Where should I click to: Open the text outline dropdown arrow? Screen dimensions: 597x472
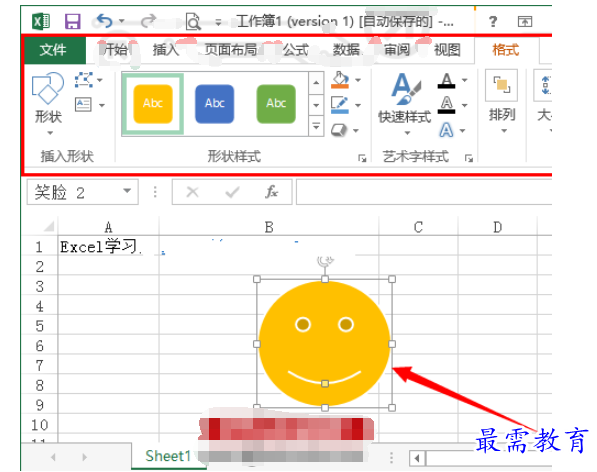pos(465,105)
